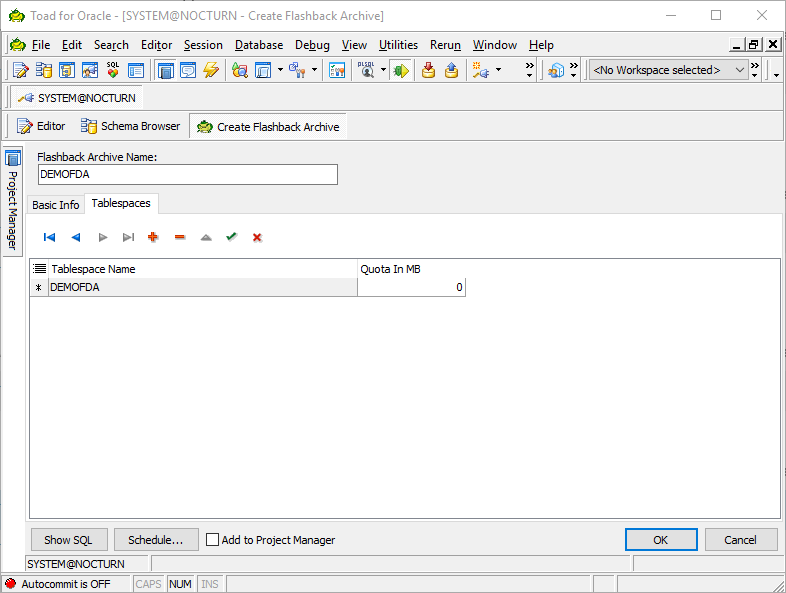Viewport: 786px width, 593px height.
Task: Click the grid options icon beside Tablespace Name
Action: (40, 269)
